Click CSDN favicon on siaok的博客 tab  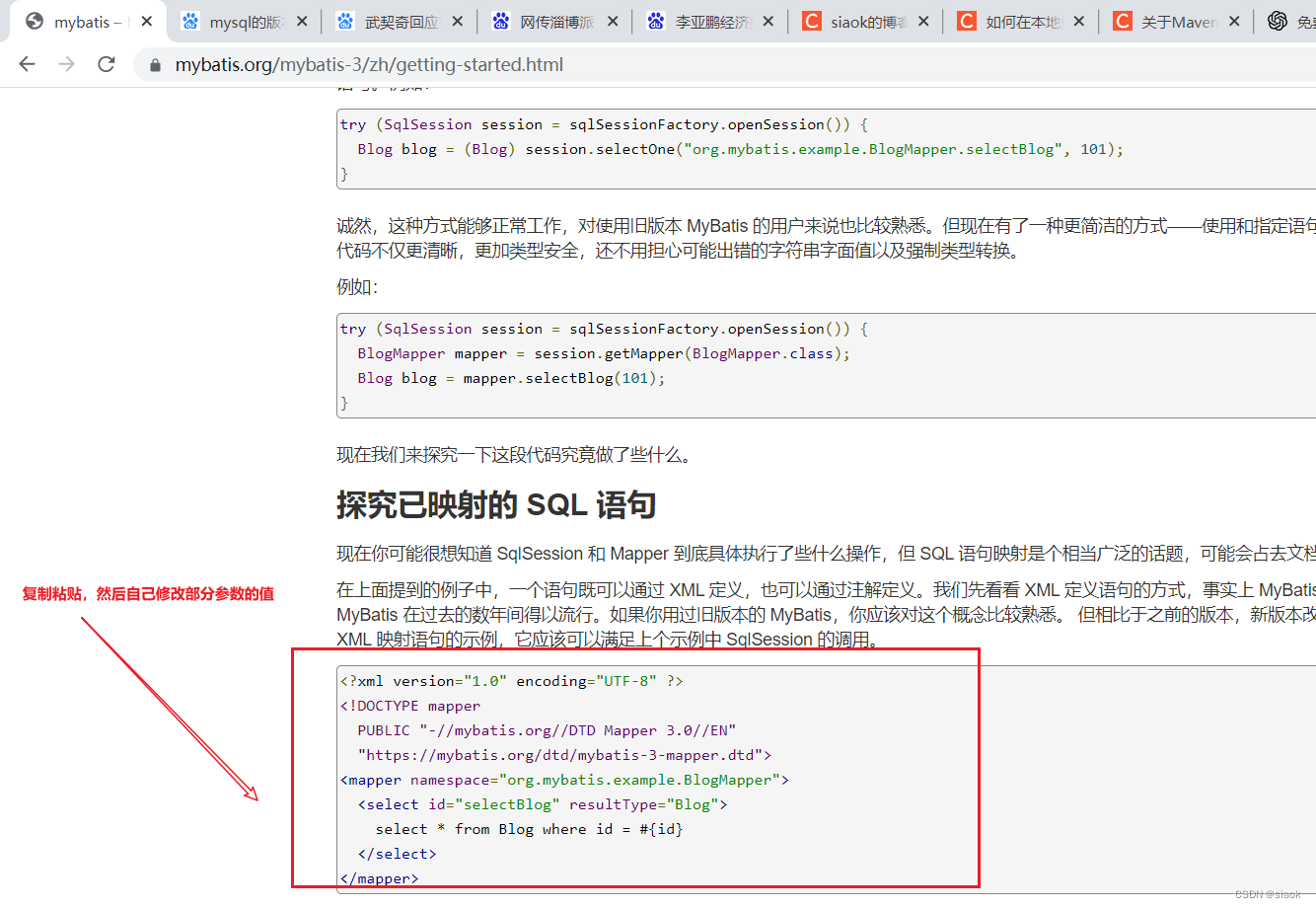click(812, 21)
